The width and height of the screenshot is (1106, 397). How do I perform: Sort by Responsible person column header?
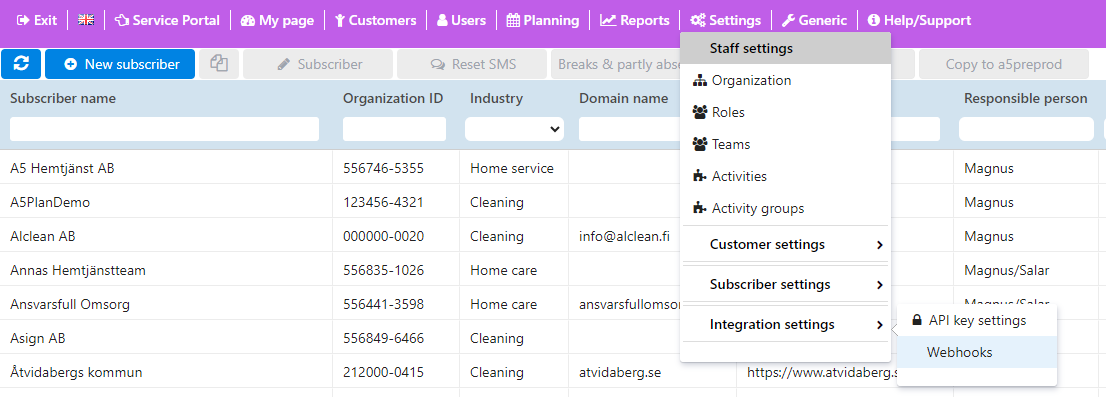click(1026, 99)
